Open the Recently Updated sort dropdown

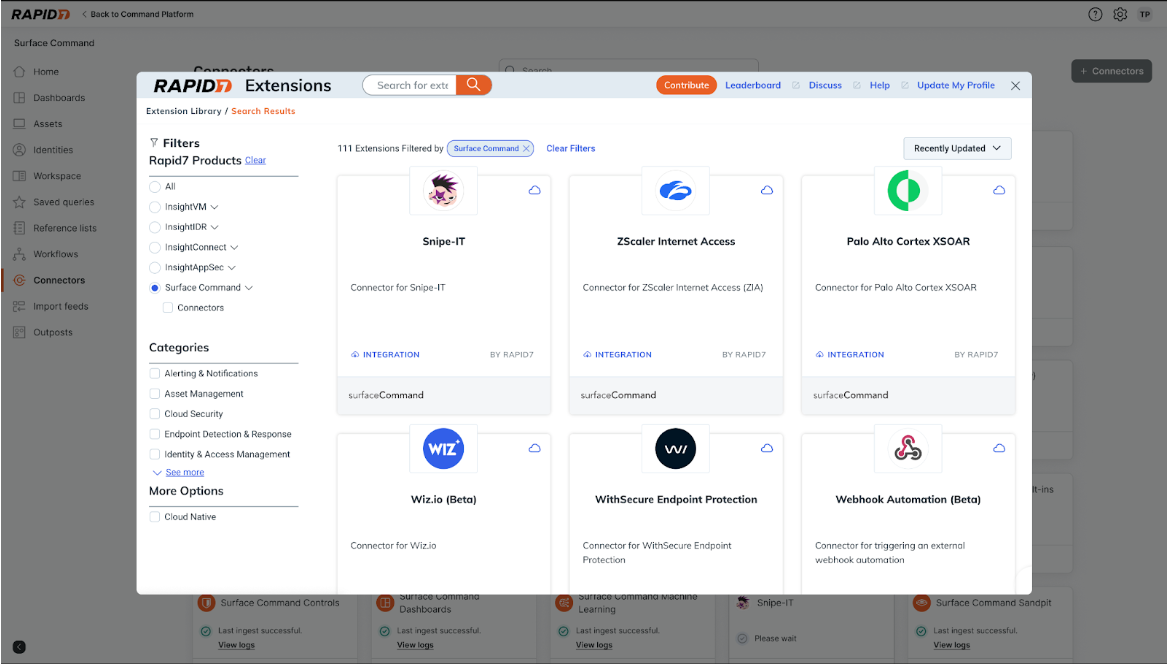click(x=957, y=148)
